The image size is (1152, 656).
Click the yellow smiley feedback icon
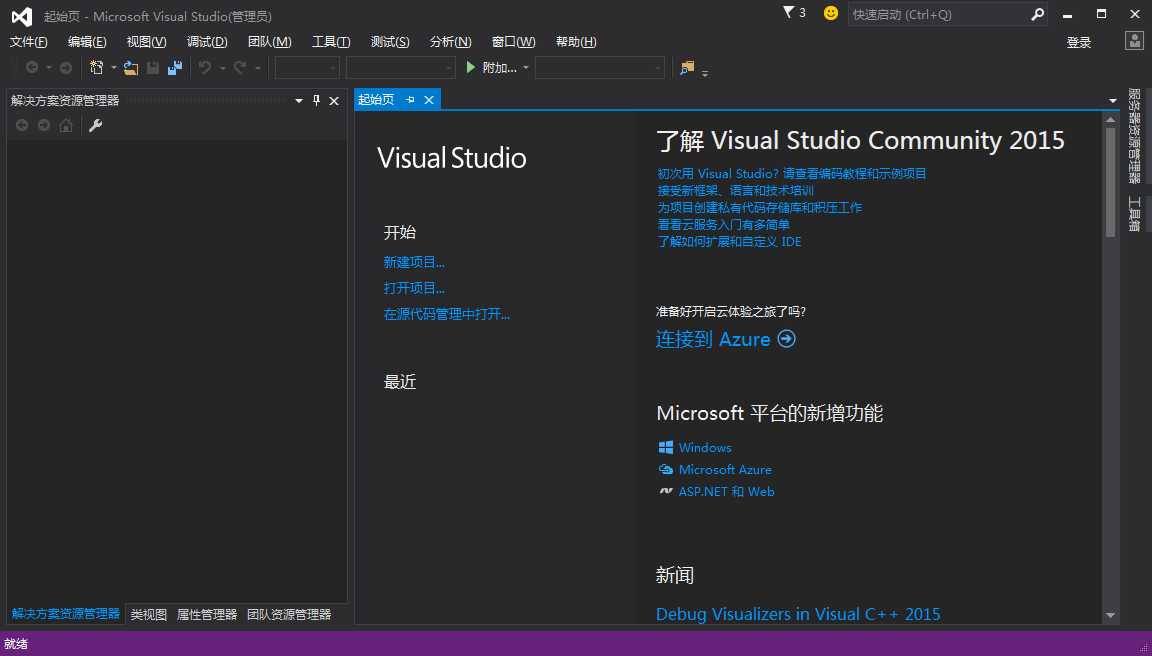click(x=831, y=13)
